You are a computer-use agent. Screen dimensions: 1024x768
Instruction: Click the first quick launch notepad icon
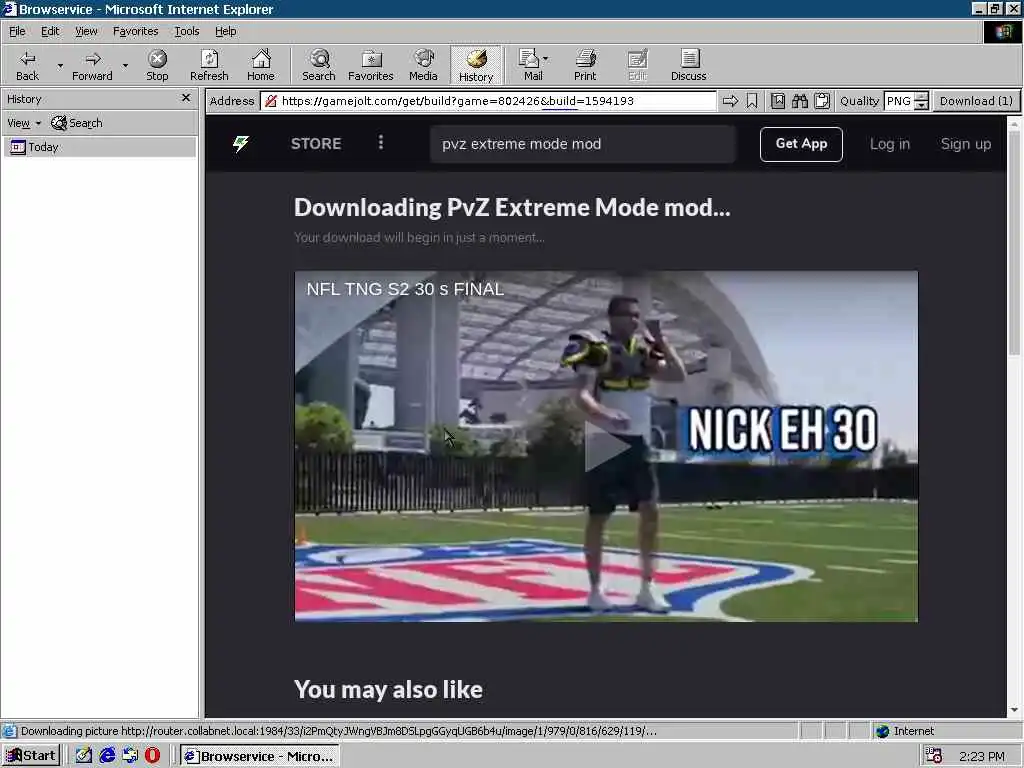coord(84,756)
